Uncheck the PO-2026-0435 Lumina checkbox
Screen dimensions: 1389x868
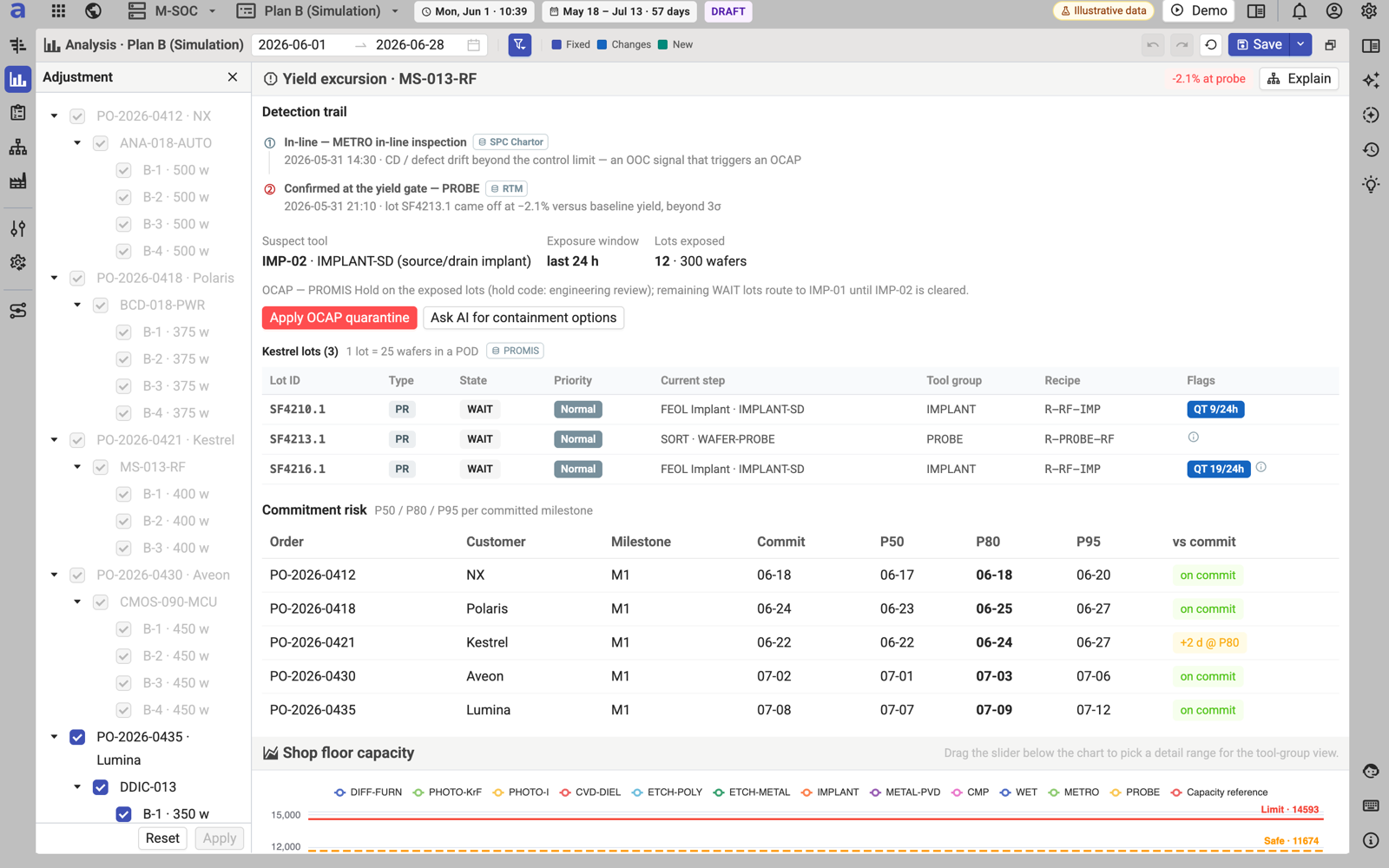click(77, 737)
